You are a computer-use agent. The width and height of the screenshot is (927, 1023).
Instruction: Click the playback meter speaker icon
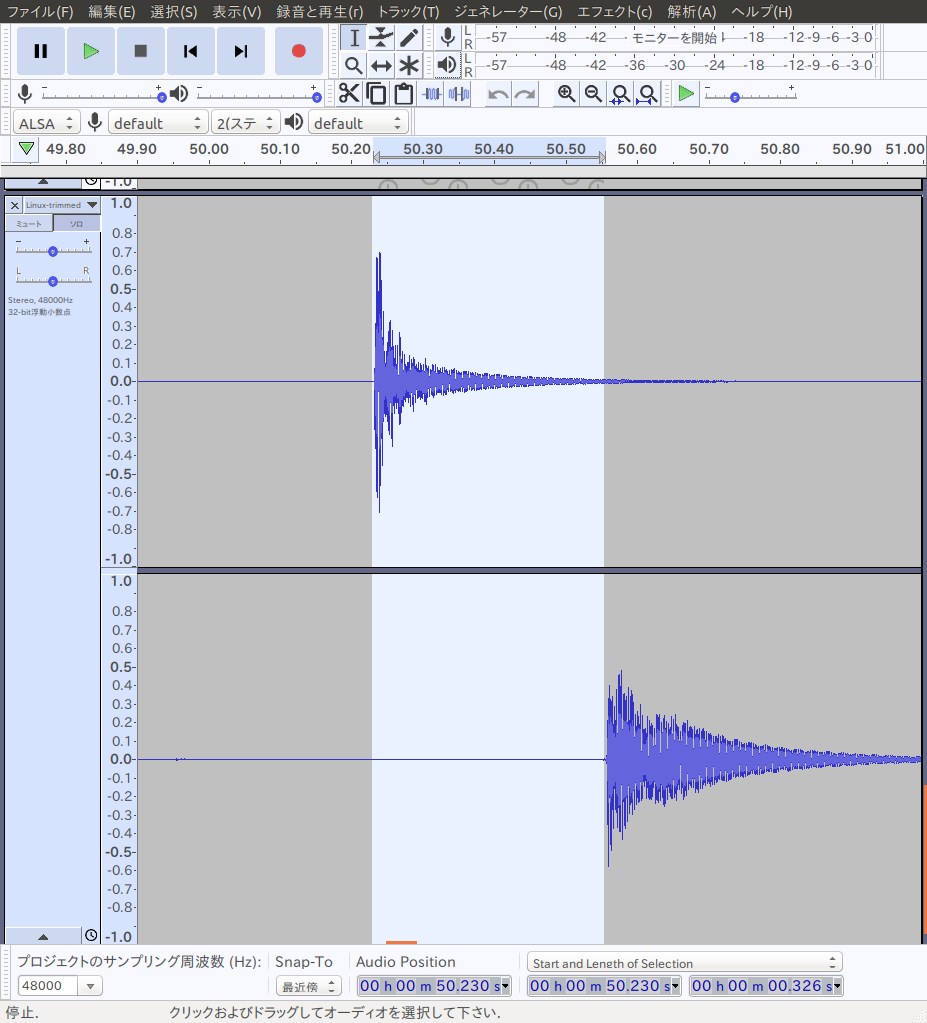[x=448, y=65]
